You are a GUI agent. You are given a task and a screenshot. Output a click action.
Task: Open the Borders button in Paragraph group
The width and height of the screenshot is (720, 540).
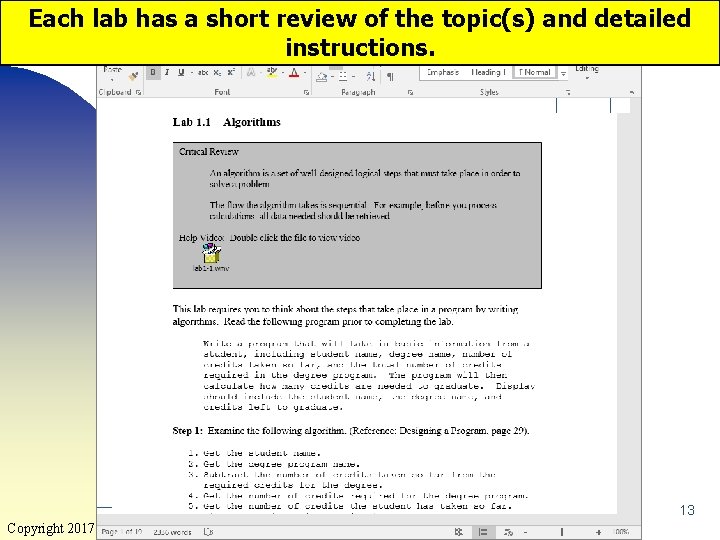[x=343, y=77]
